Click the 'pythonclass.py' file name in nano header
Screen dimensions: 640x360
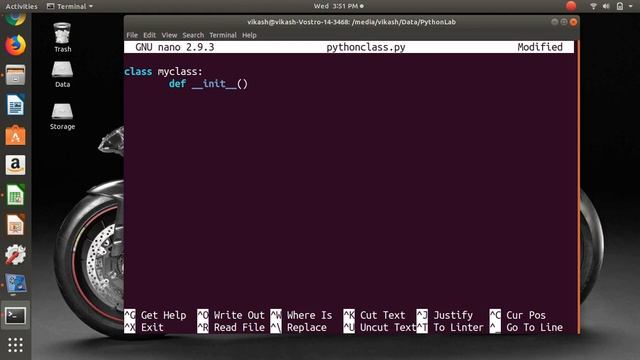click(x=366, y=47)
